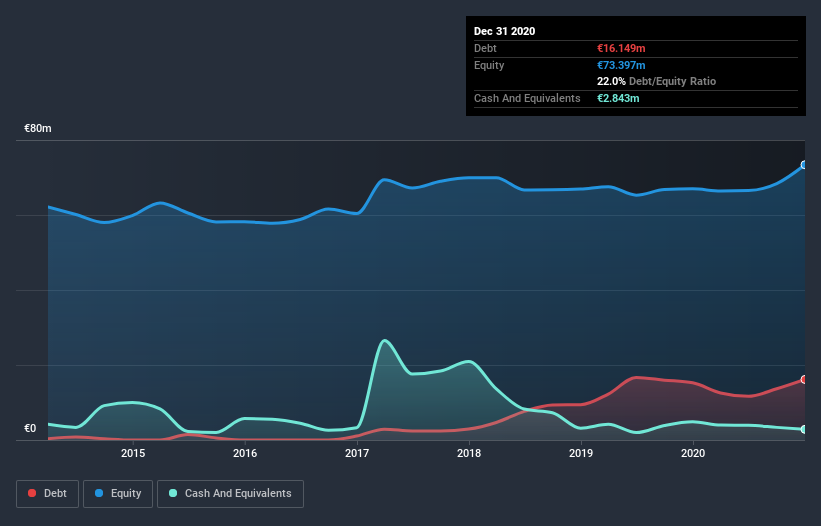This screenshot has width=821, height=526.
Task: Select the red Debt endpoint marker
Action: click(x=804, y=379)
